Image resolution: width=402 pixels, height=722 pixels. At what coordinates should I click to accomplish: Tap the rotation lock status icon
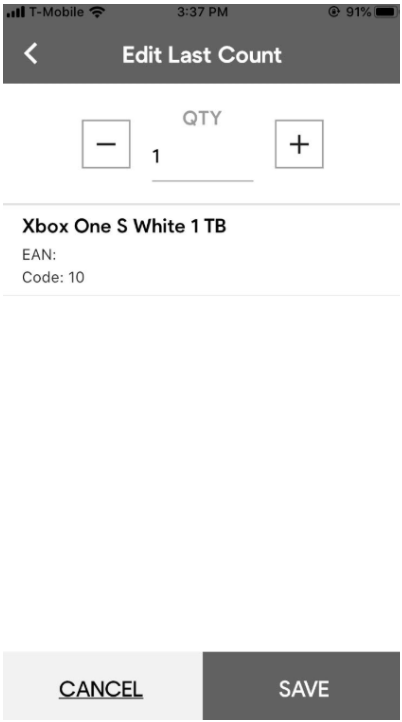point(334,12)
